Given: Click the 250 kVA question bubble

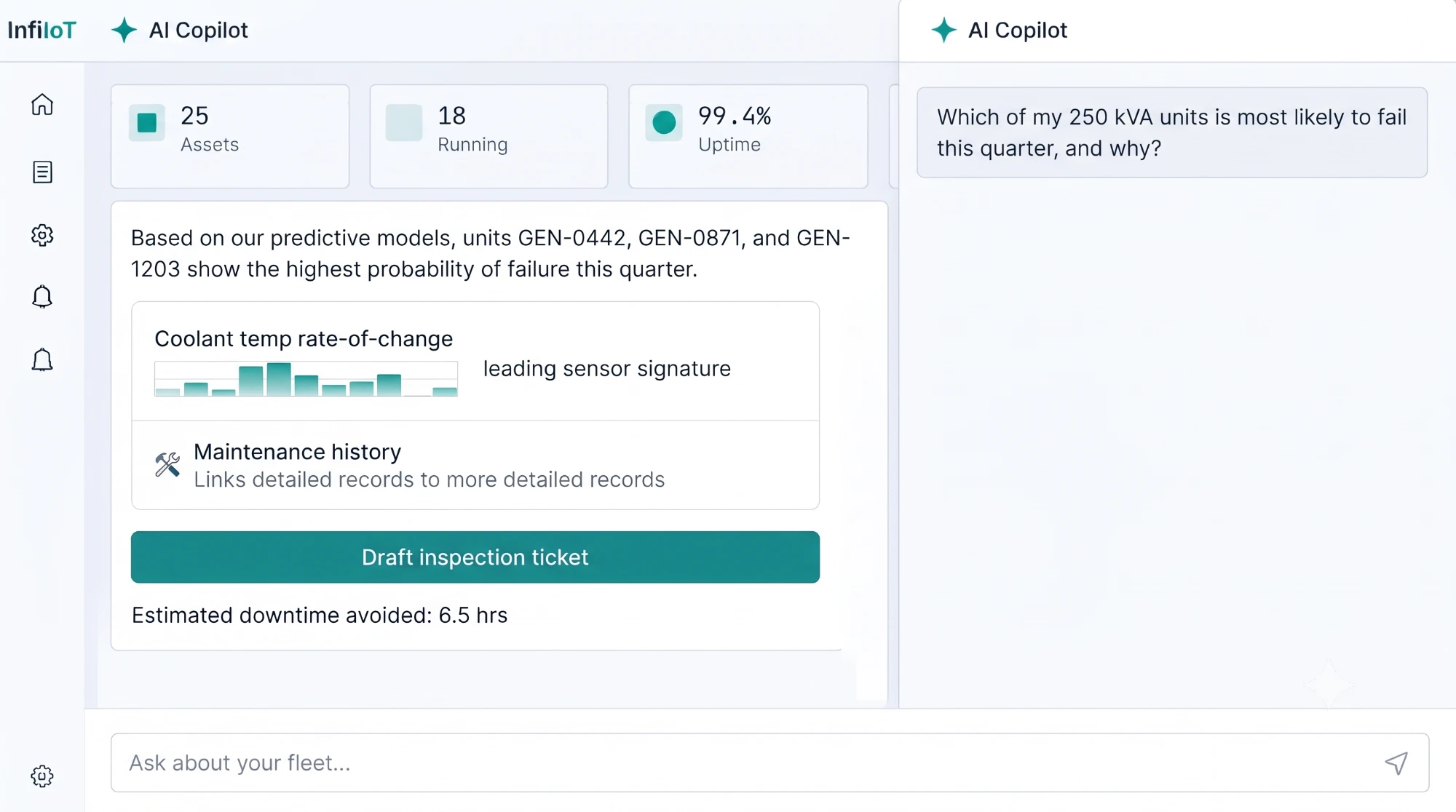Looking at the screenshot, I should [x=1172, y=132].
